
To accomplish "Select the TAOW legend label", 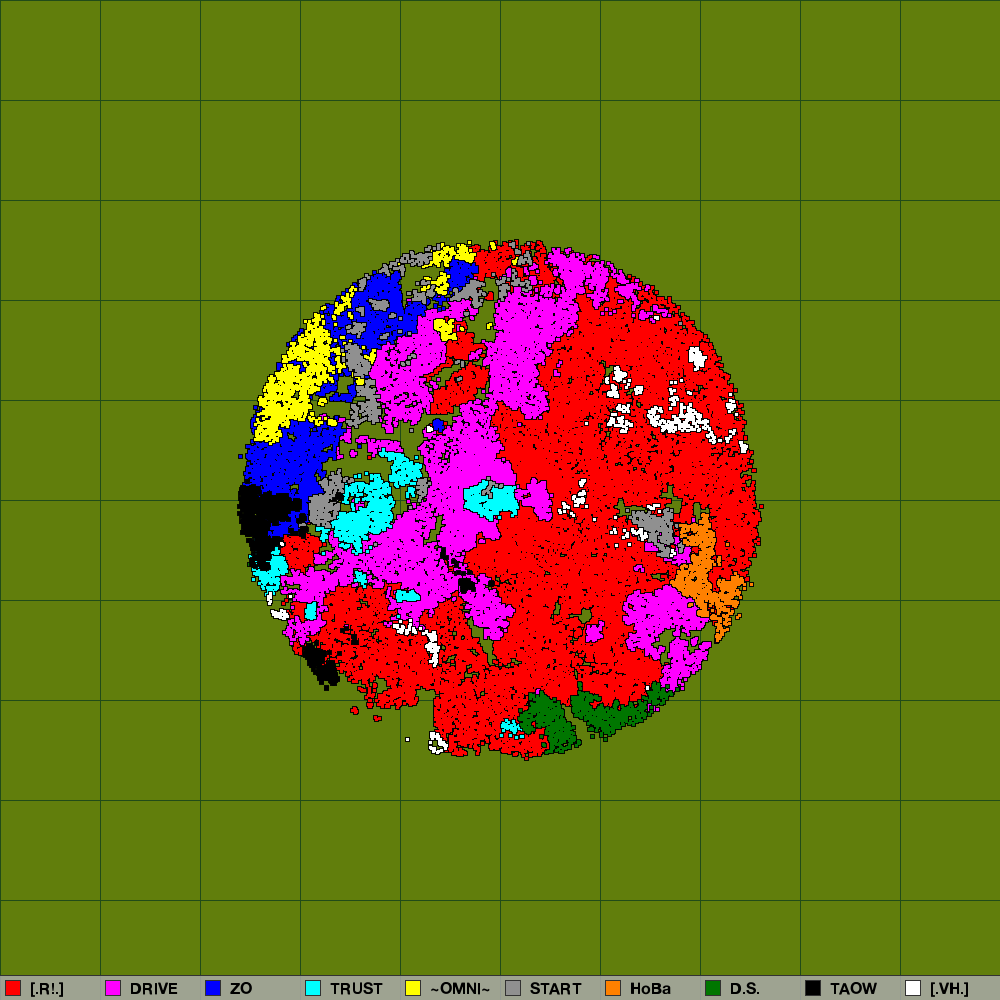I will tap(853, 989).
